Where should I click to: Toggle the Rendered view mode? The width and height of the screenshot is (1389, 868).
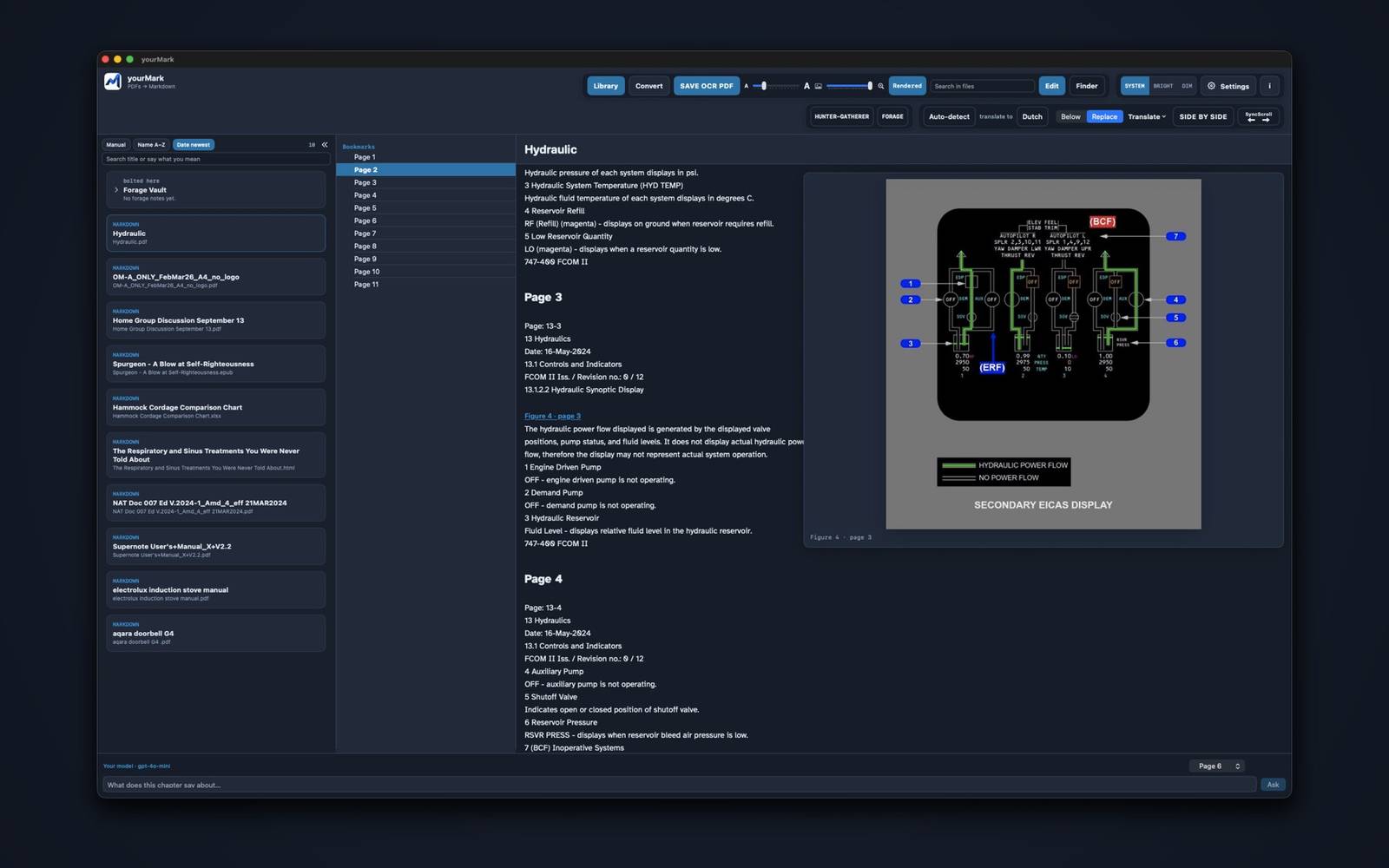[907, 86]
